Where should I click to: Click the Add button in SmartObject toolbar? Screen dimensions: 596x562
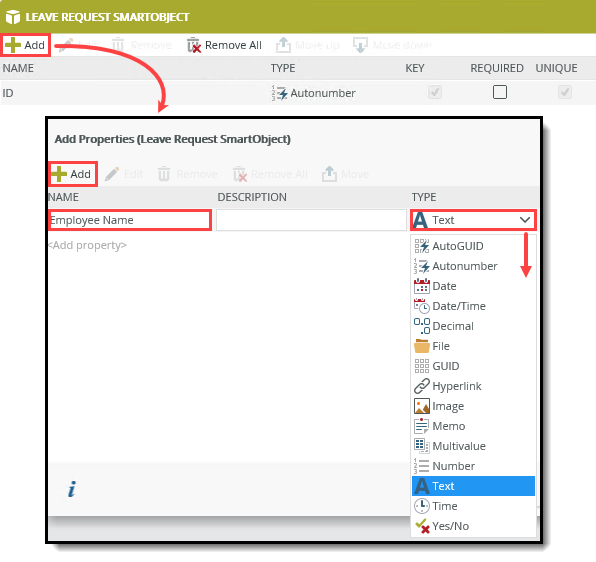(25, 45)
